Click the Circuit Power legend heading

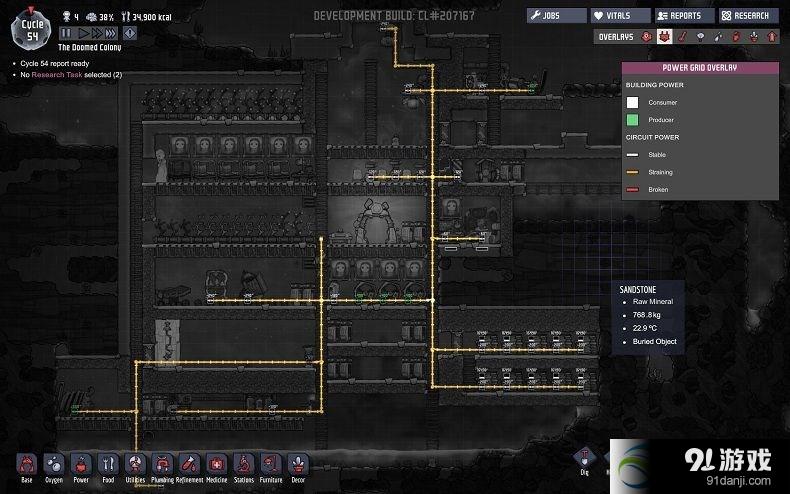[652, 137]
